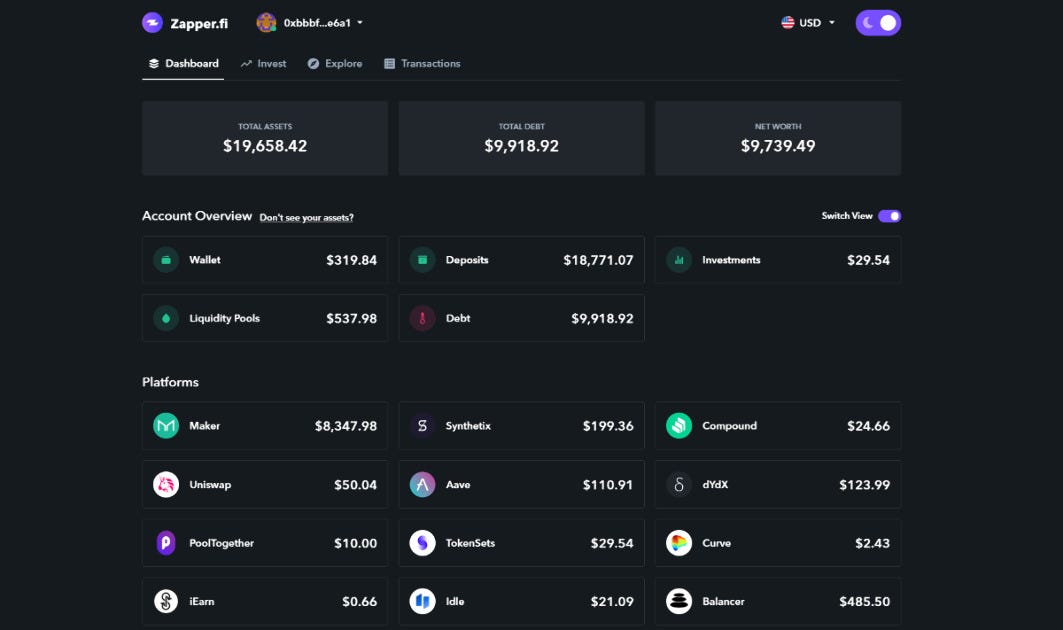
Task: Toggle the dark mode switch
Action: (878, 22)
